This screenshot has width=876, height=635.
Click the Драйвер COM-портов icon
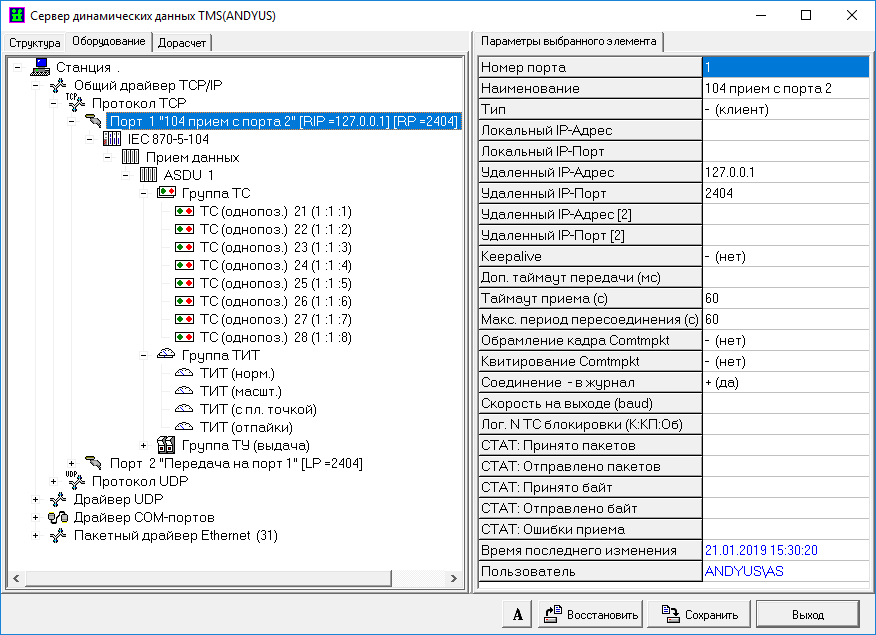click(58, 517)
